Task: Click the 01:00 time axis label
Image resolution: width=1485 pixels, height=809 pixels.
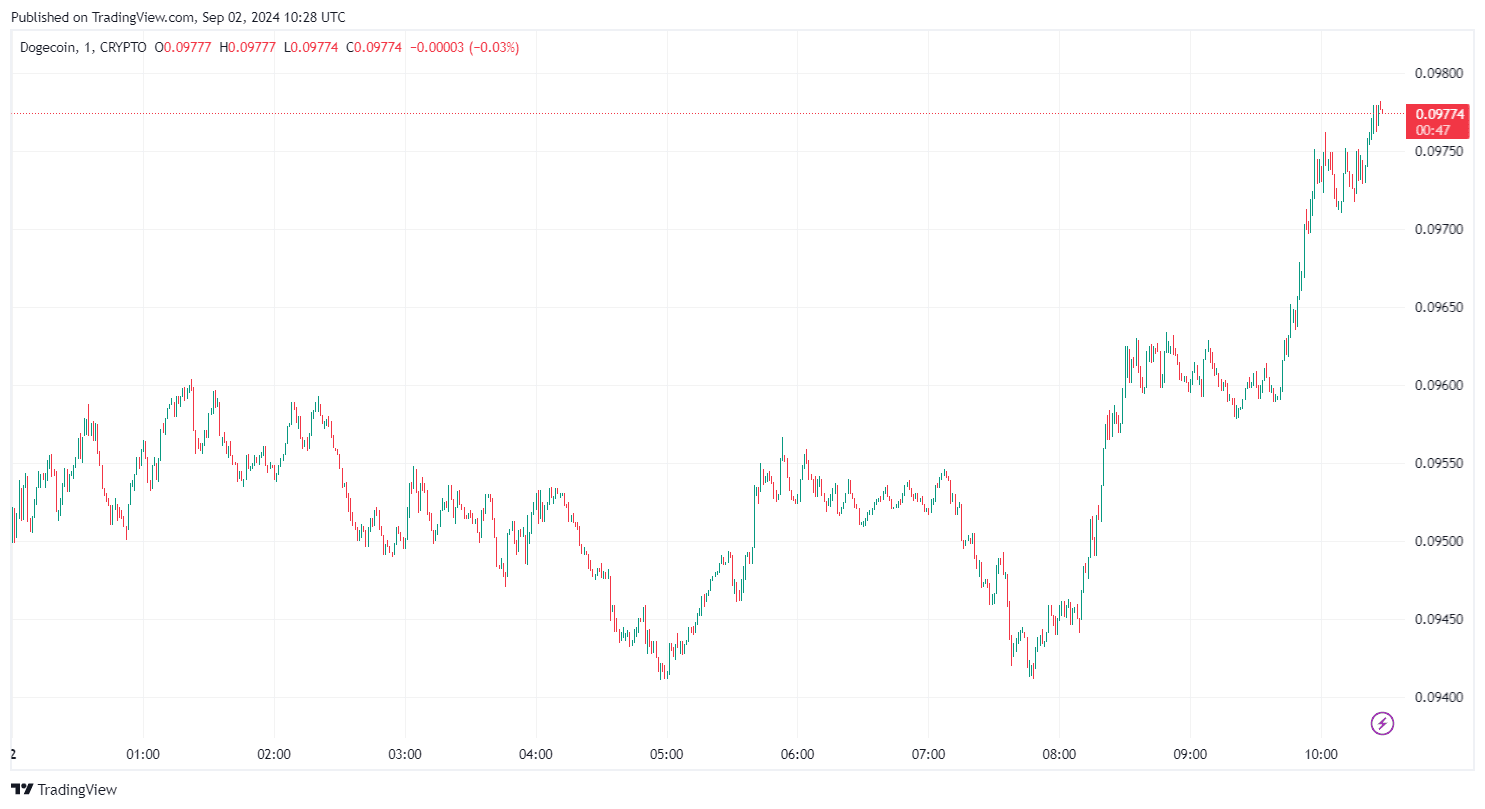Action: click(143, 754)
